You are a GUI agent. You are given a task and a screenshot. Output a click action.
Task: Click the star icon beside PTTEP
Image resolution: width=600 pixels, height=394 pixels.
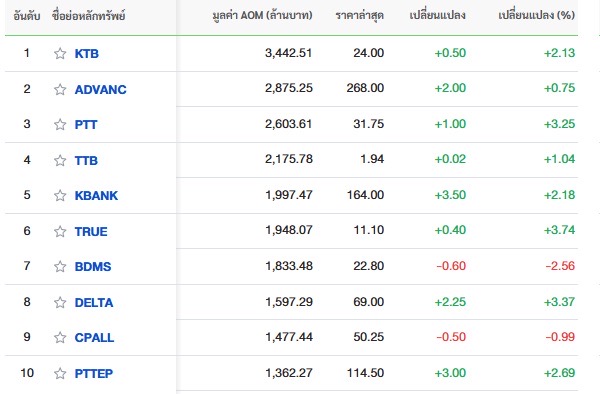60,373
